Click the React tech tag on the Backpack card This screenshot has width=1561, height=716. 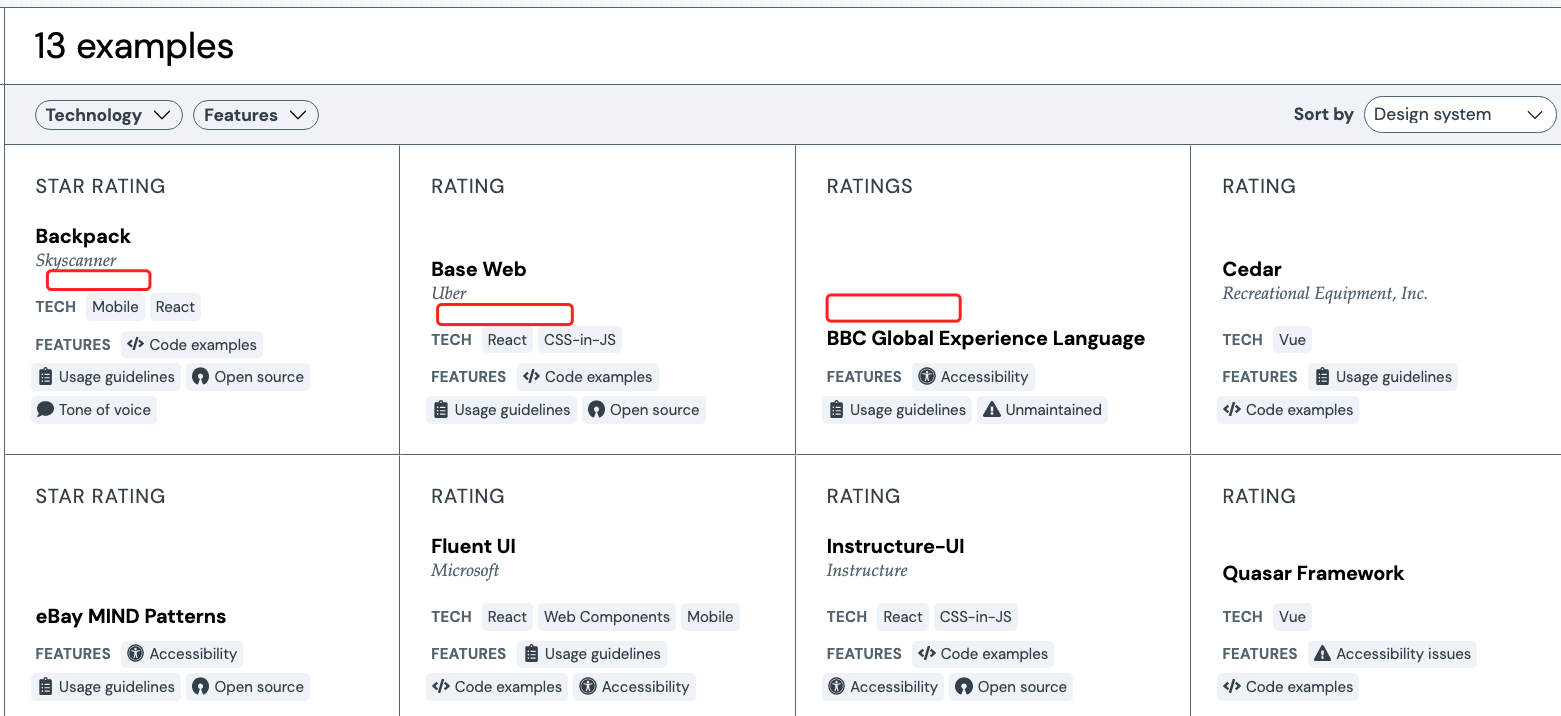[x=175, y=307]
